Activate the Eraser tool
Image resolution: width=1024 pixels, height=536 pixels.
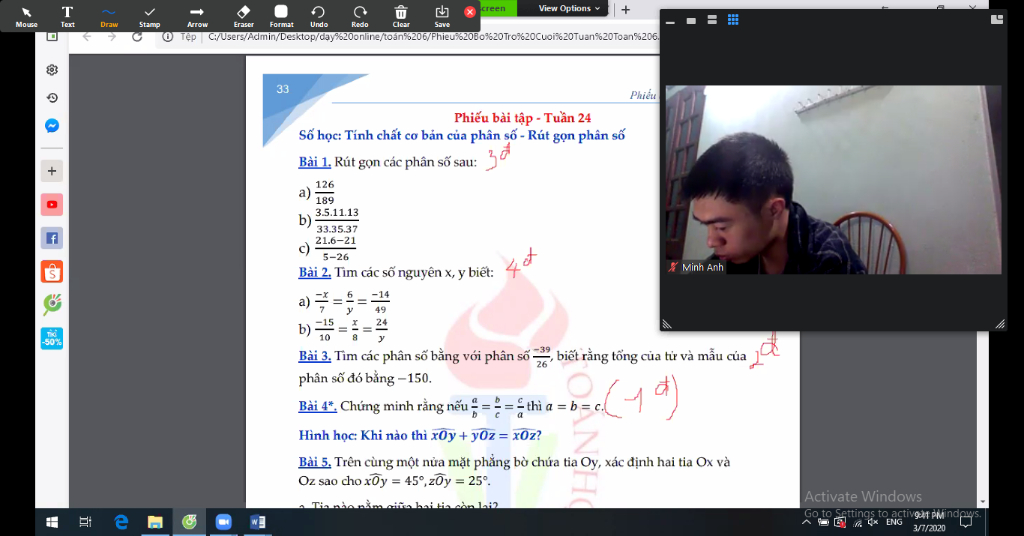pyautogui.click(x=244, y=16)
